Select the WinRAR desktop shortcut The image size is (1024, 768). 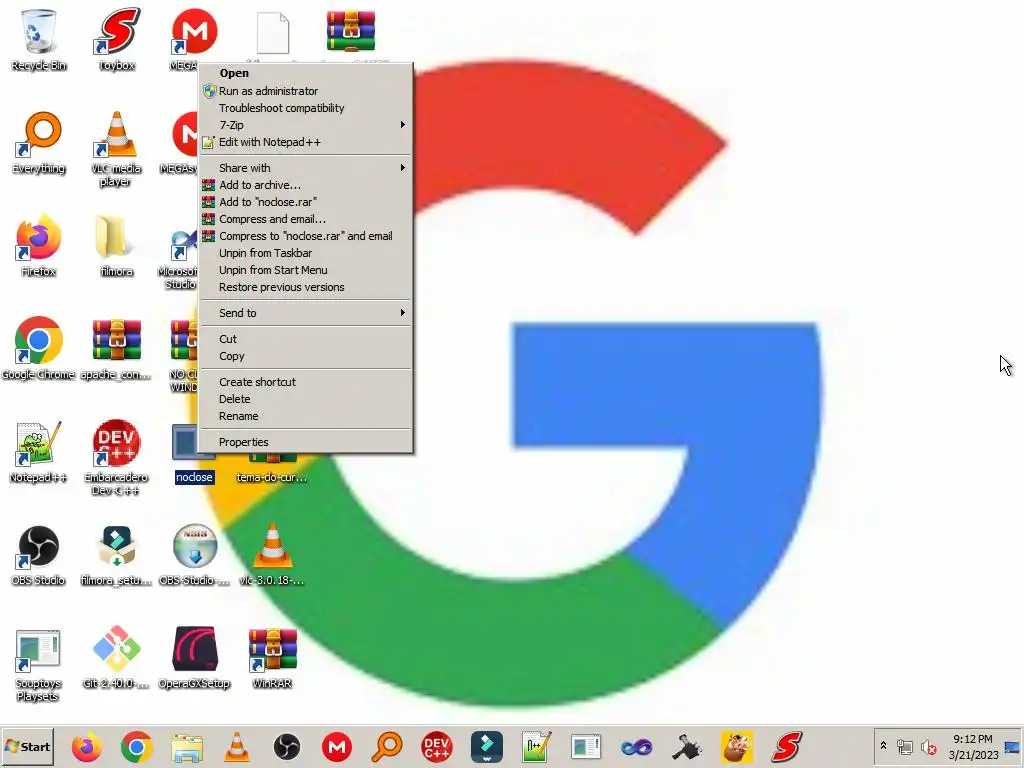coord(272,658)
